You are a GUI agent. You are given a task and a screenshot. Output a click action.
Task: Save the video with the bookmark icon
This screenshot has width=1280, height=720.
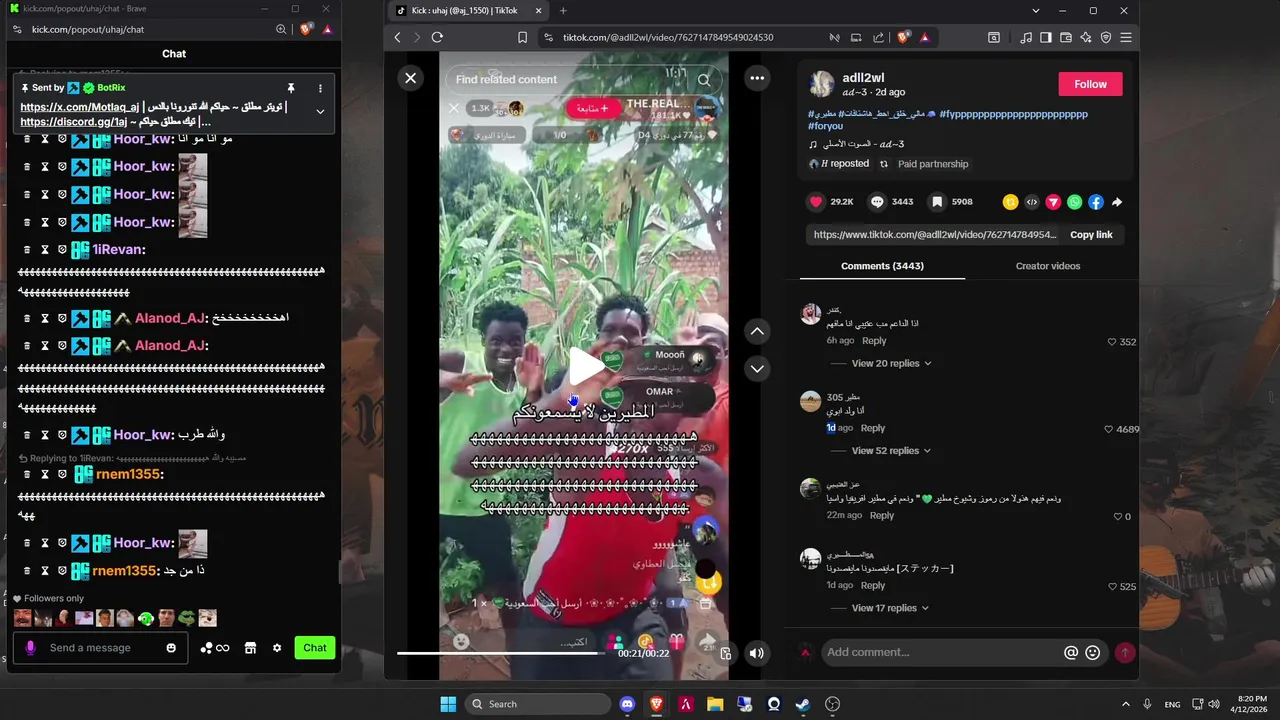click(x=937, y=202)
